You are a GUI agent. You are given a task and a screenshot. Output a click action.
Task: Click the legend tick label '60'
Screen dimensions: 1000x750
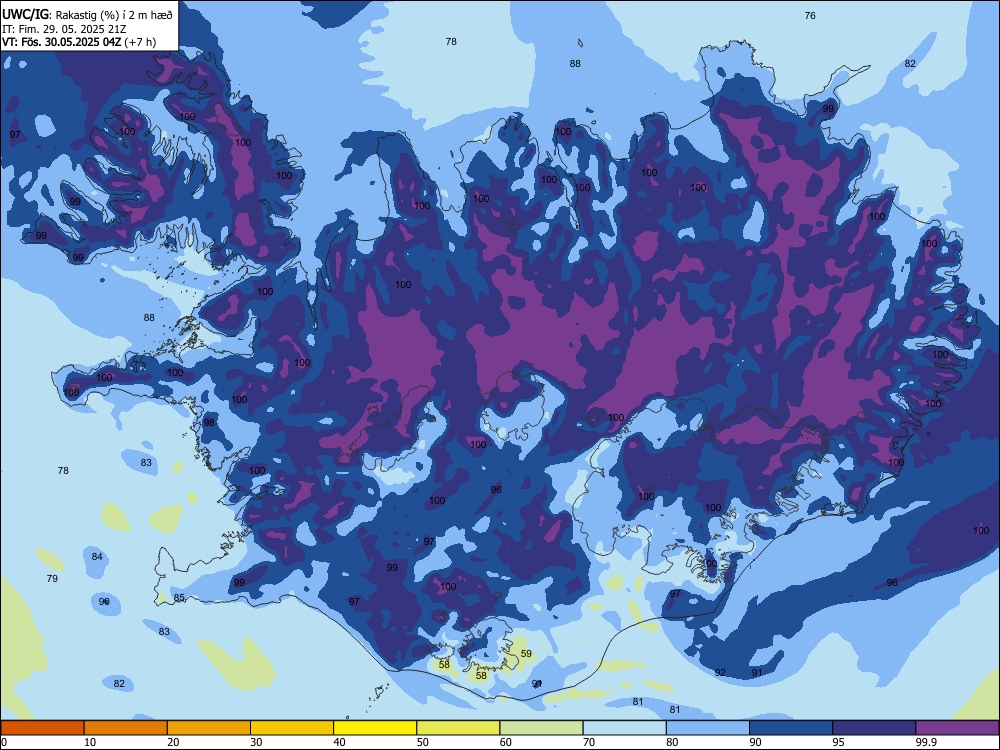point(506,742)
